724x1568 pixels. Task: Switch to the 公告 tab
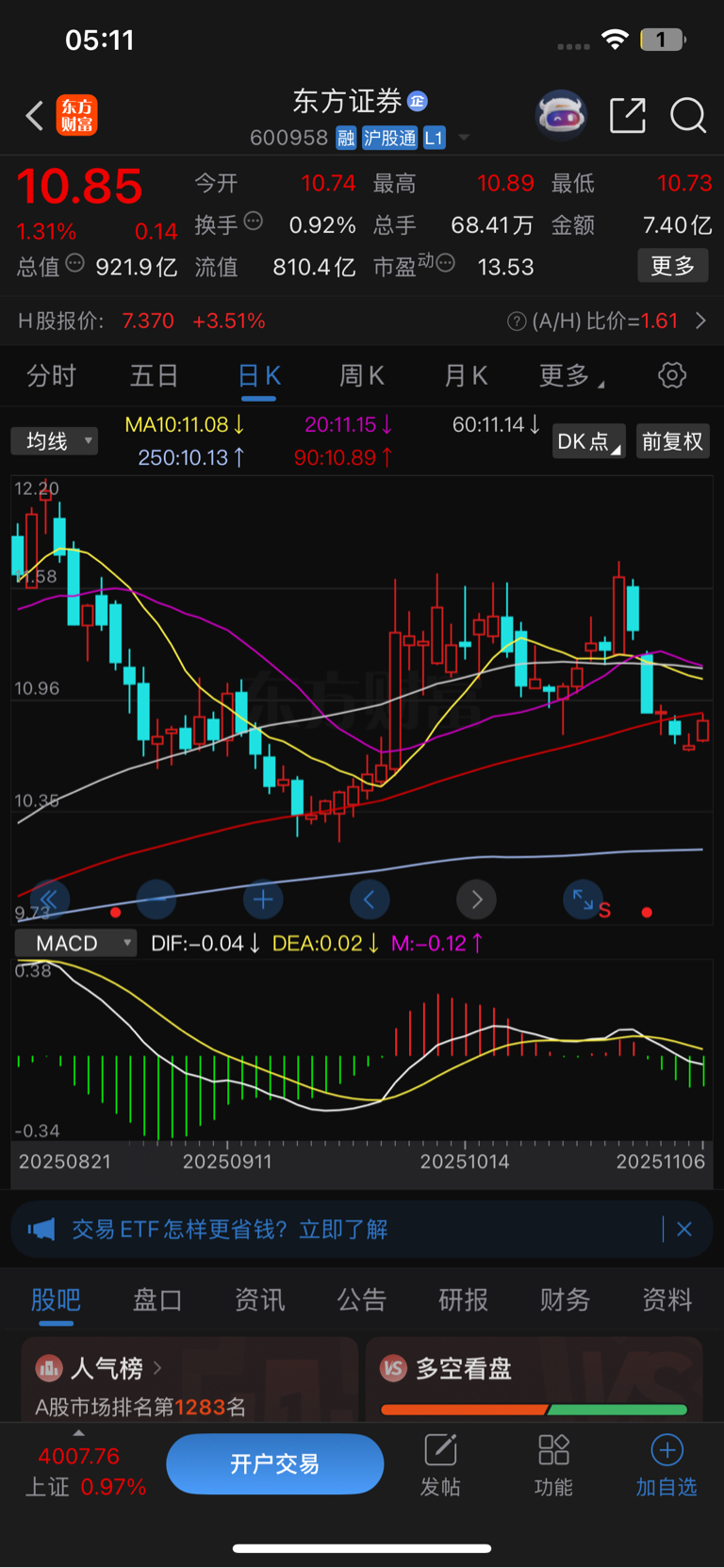(362, 1300)
